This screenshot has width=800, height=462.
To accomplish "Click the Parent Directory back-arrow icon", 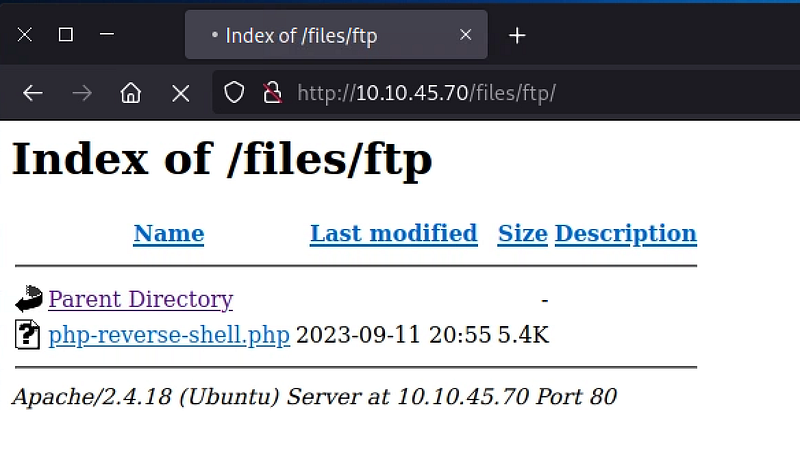I will coord(29,299).
